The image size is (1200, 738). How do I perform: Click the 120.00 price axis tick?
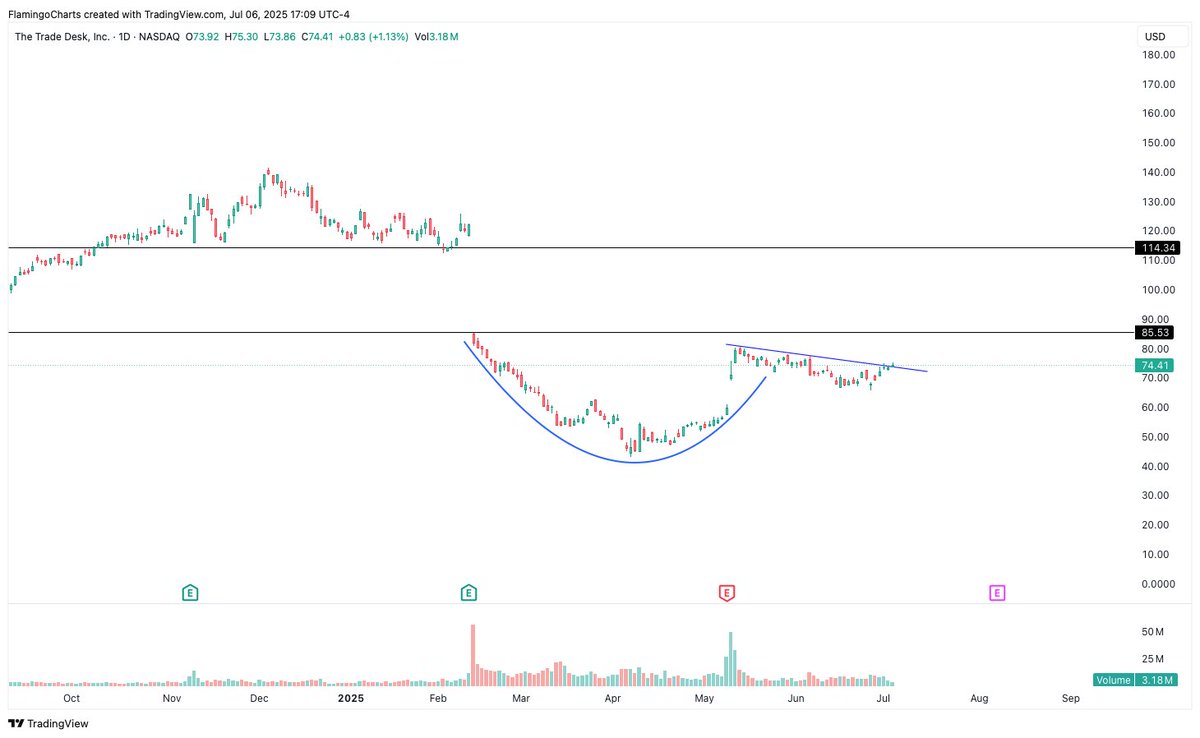coord(1157,231)
